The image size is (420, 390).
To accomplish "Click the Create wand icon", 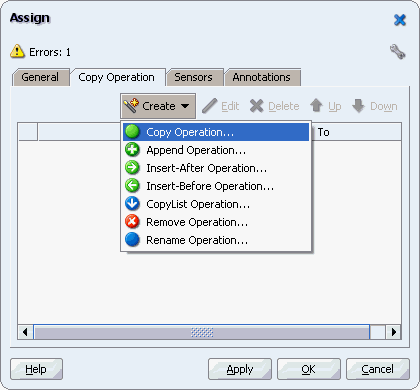I will tap(131, 106).
